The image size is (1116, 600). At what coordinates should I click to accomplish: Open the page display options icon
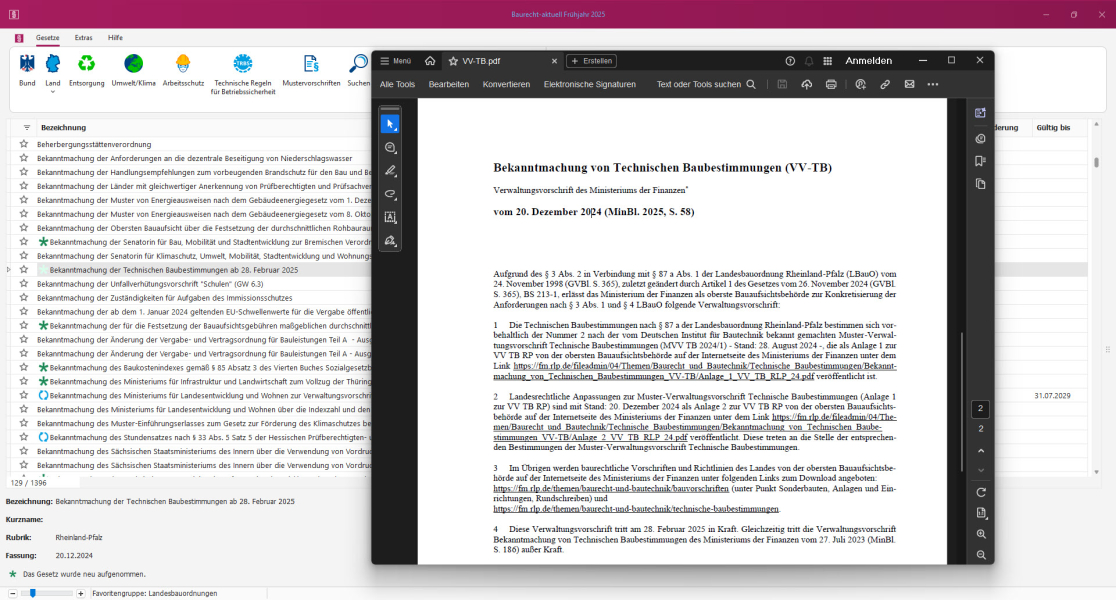981,513
